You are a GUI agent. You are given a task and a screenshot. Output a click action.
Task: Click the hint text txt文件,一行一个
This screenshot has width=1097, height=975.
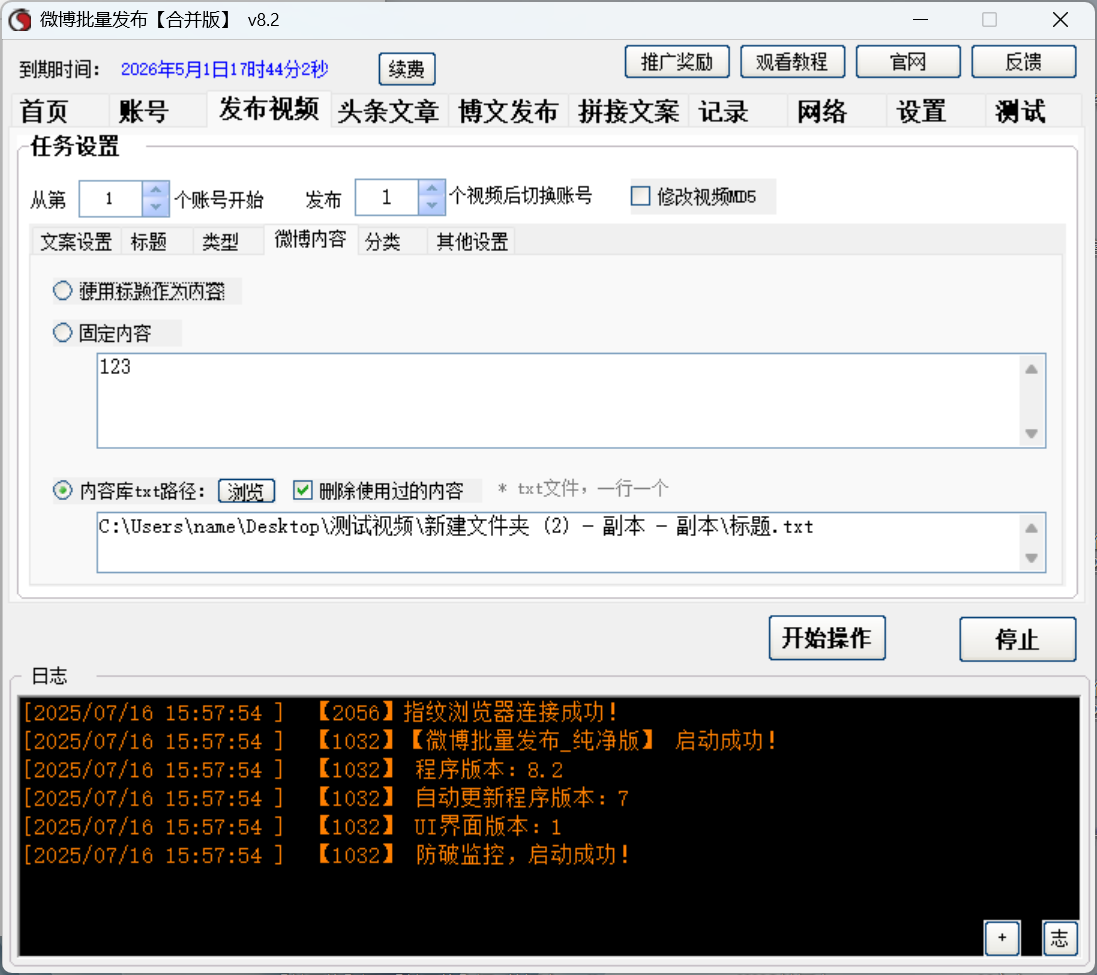tap(583, 488)
